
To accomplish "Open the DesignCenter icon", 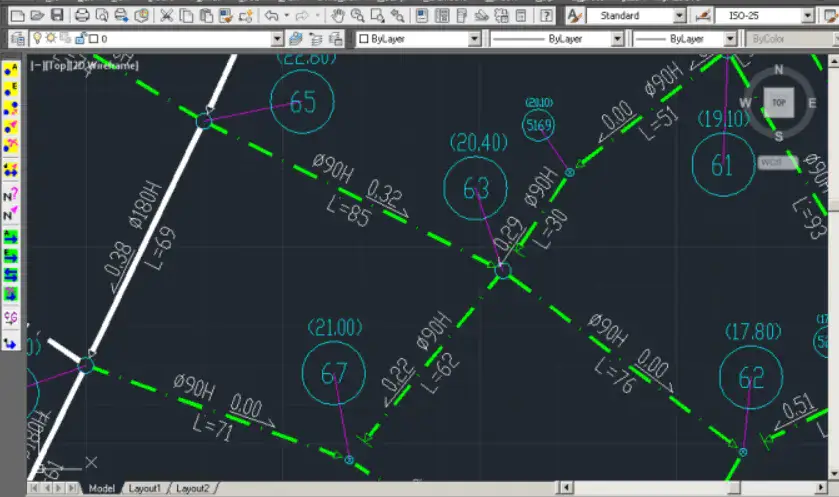I will [442, 16].
